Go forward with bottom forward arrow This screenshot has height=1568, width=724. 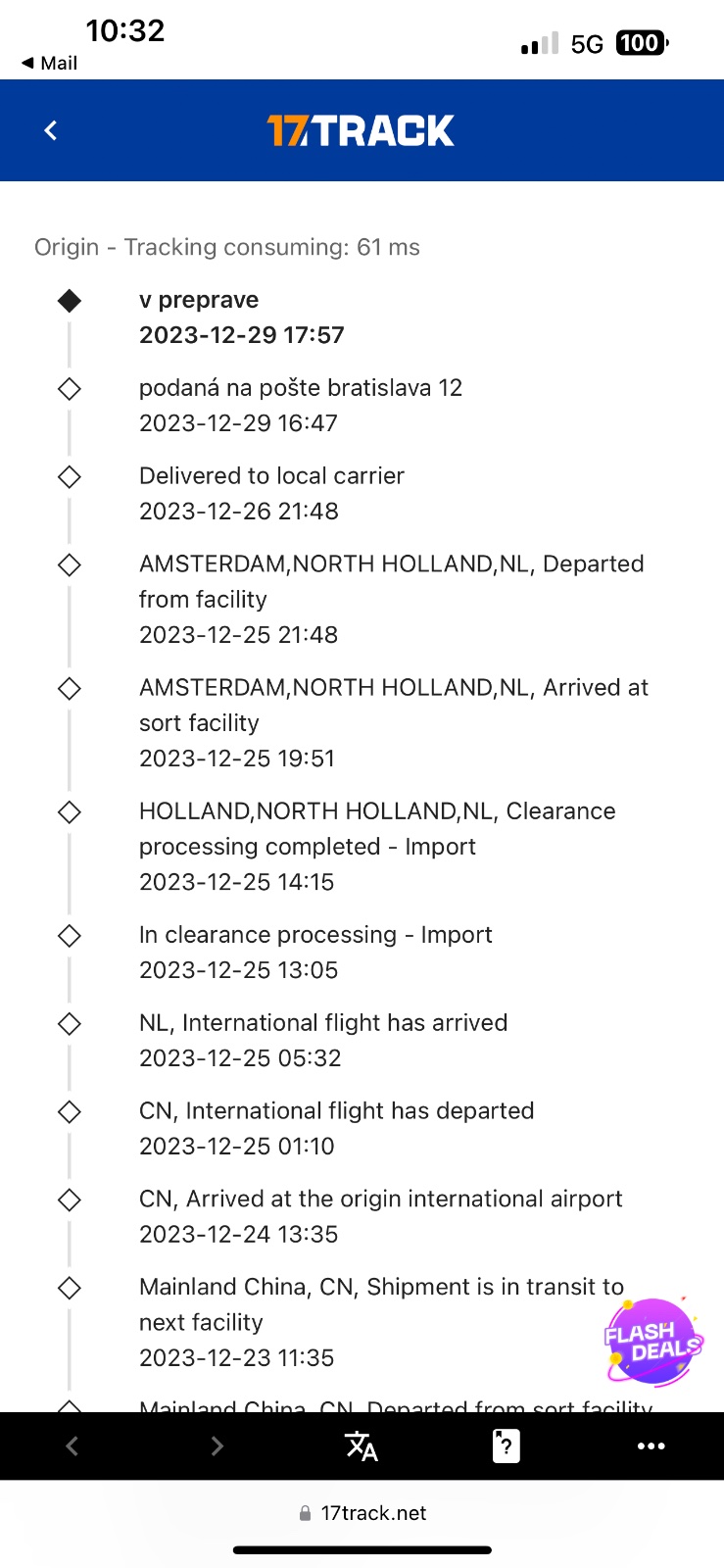(x=217, y=1445)
